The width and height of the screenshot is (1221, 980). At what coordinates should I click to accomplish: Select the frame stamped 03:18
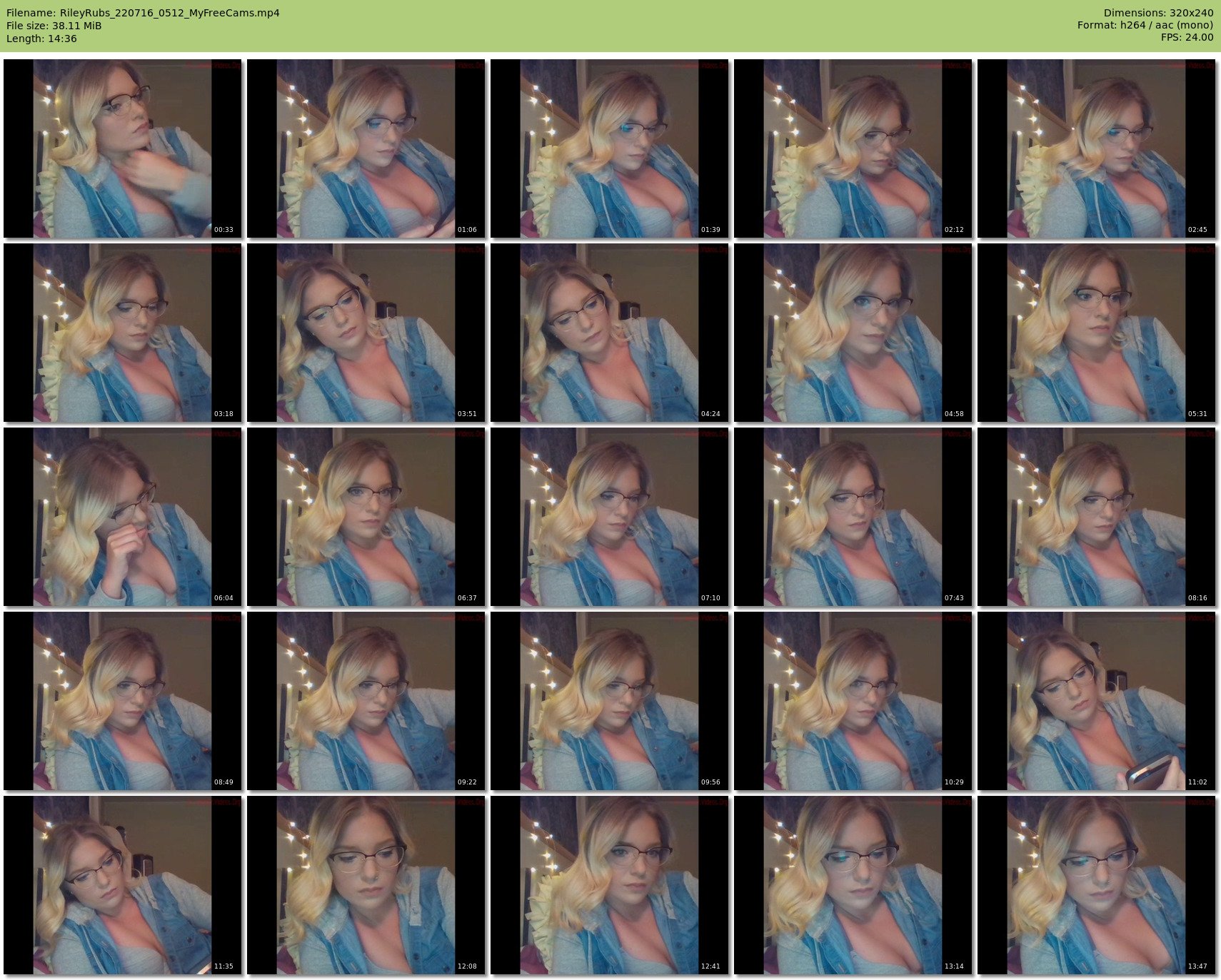tap(123, 333)
